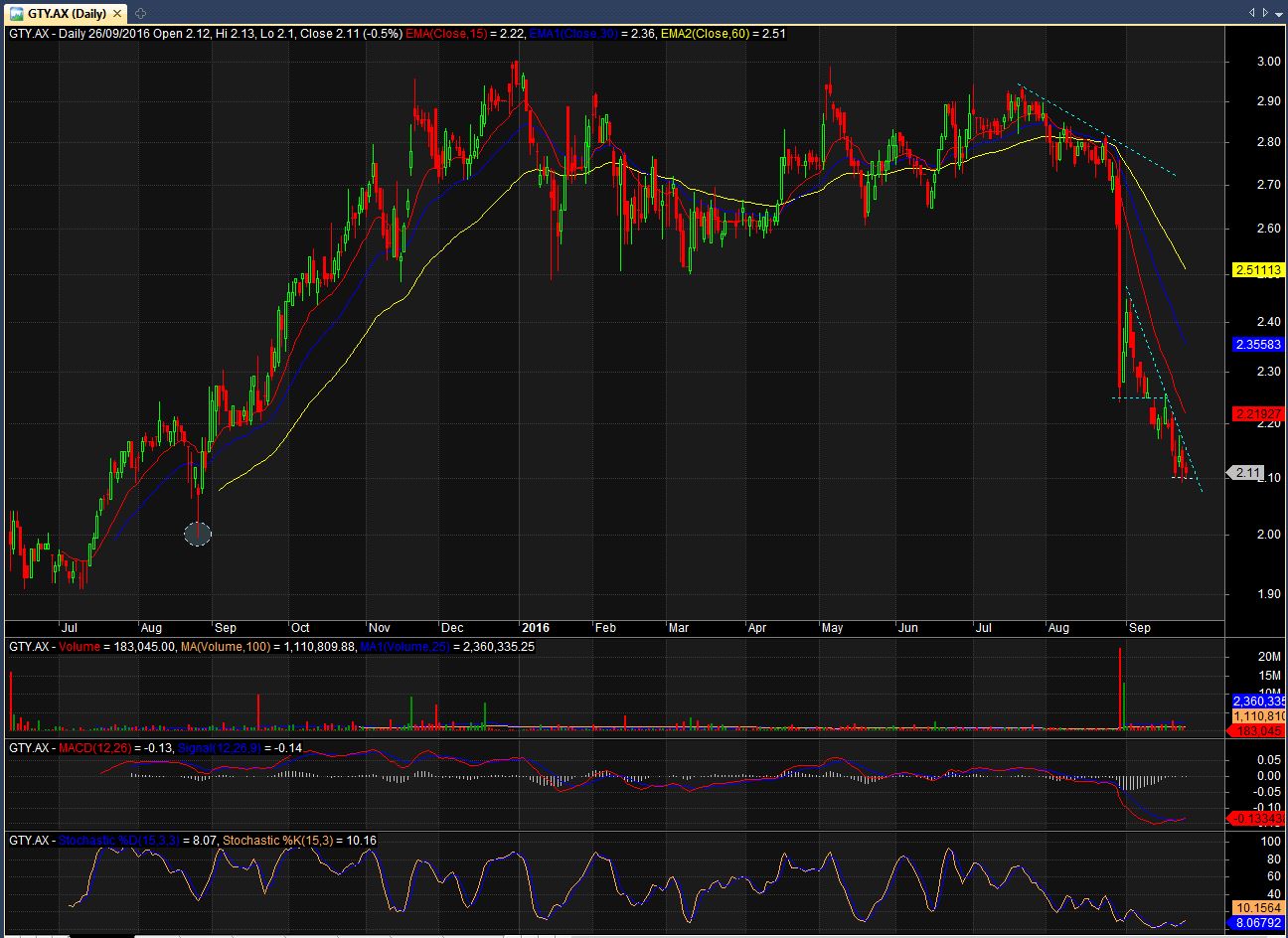The width and height of the screenshot is (1288, 938).
Task: Click the red 2.21927 price axis label
Action: click(1257, 413)
